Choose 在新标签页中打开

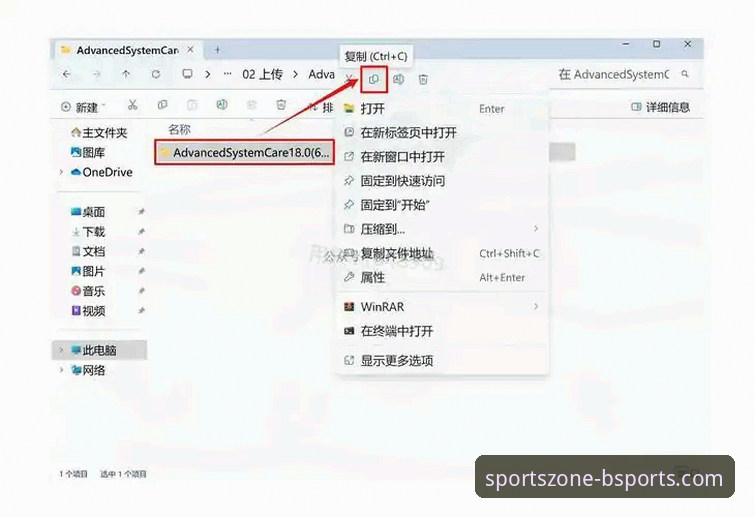pyautogui.click(x=443, y=132)
